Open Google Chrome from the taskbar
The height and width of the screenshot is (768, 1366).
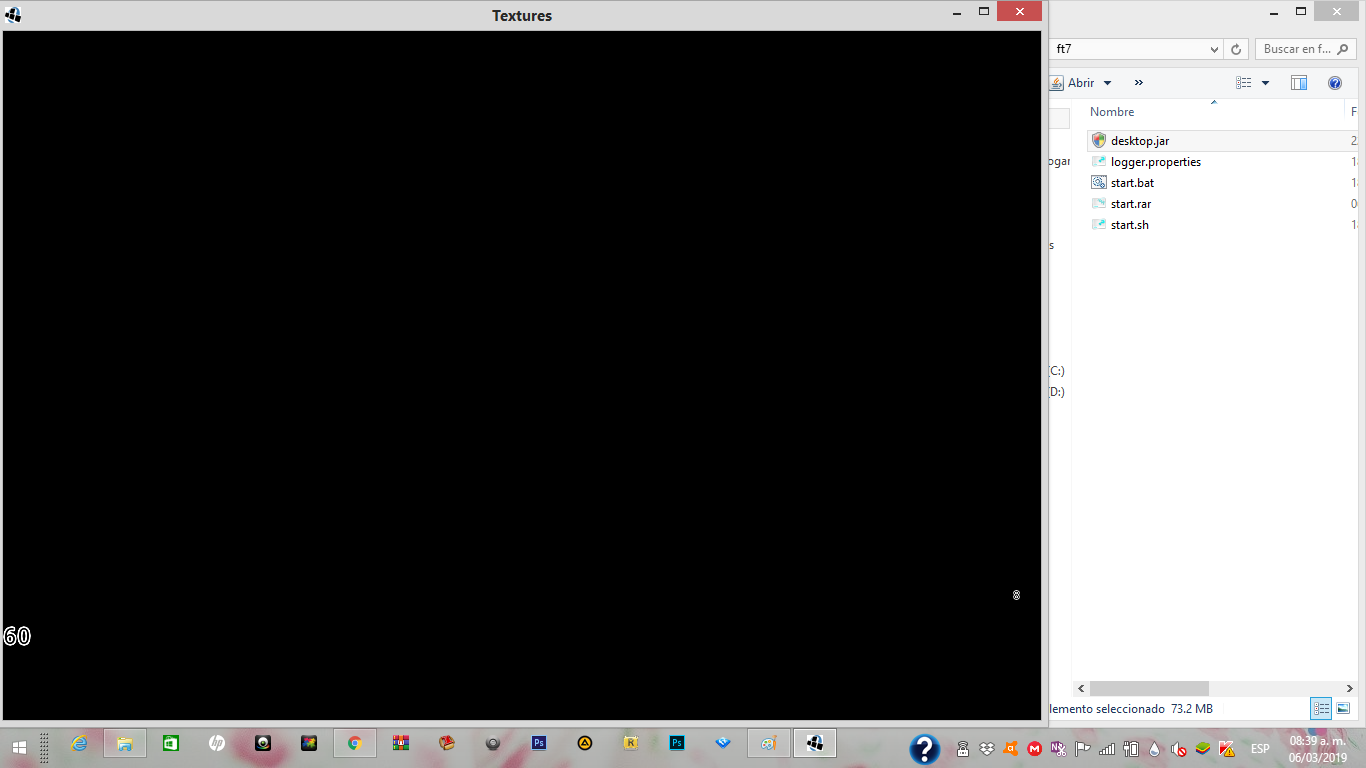[354, 743]
